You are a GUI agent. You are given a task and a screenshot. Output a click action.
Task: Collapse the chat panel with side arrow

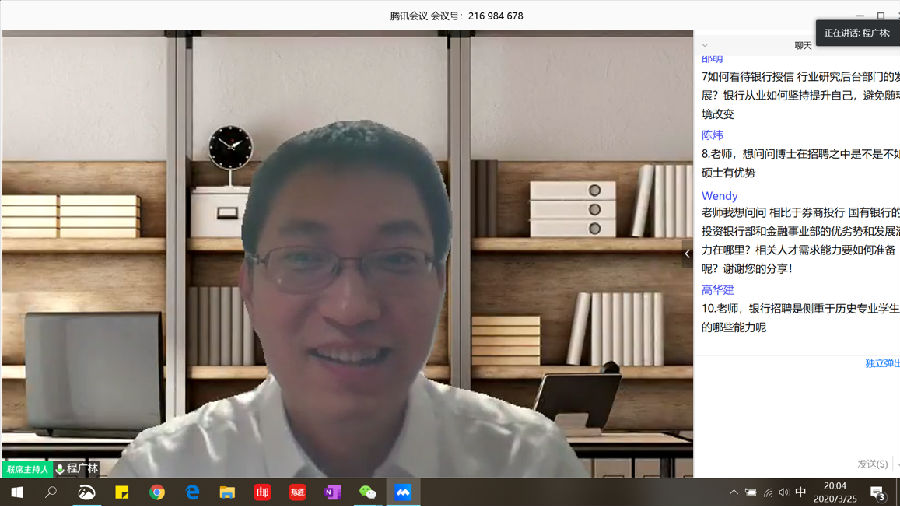click(686, 254)
